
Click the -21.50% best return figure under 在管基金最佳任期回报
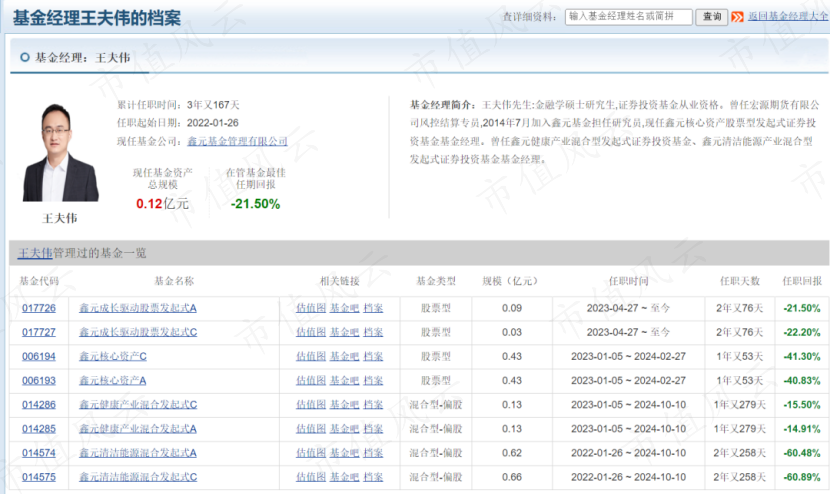point(255,204)
